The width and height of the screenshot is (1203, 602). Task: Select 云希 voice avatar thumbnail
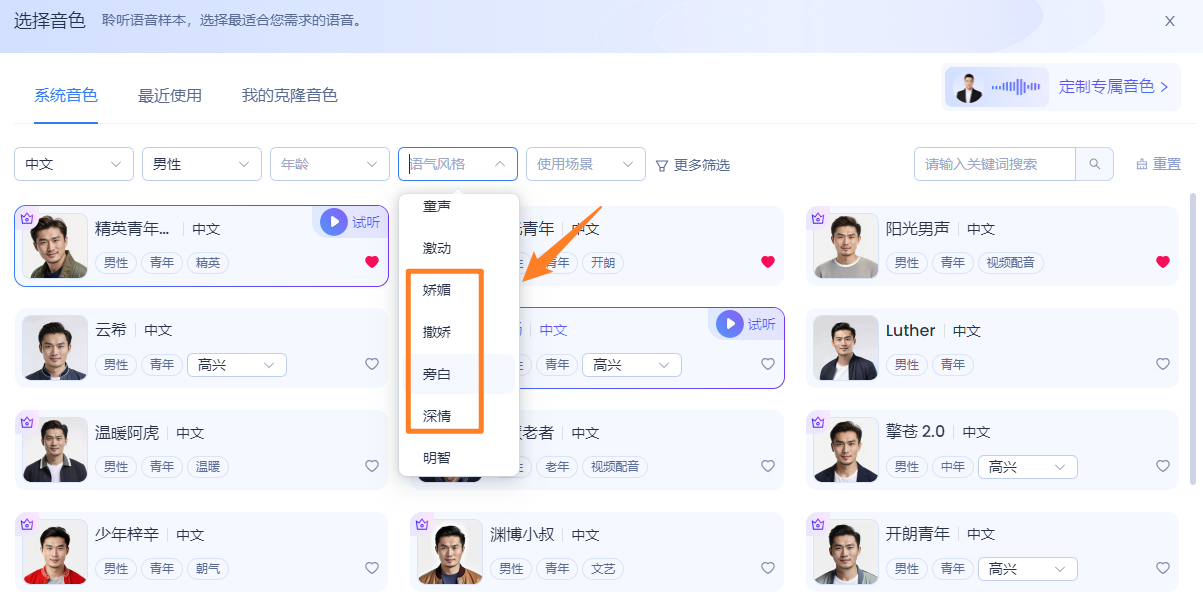[55, 348]
